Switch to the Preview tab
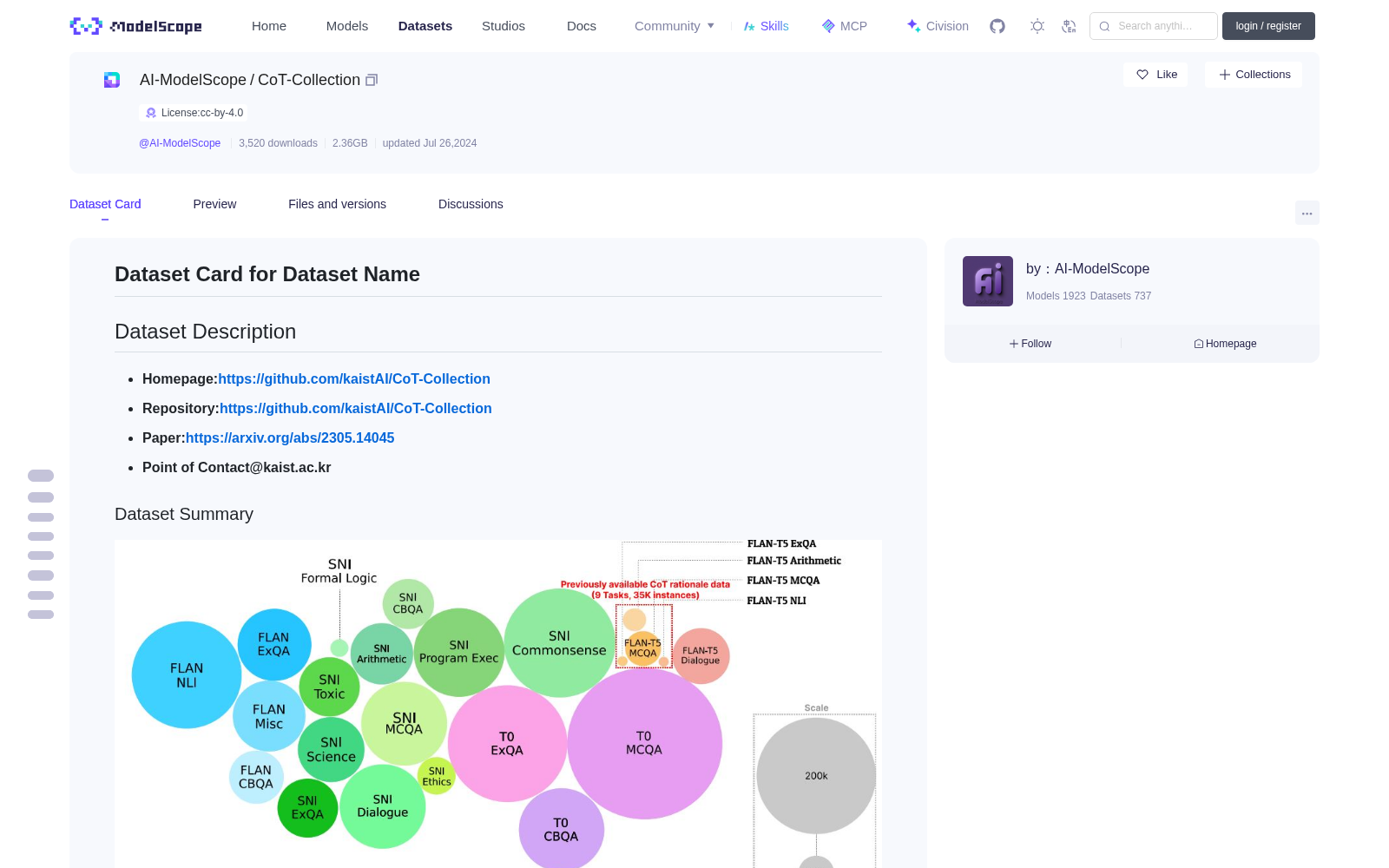 [214, 204]
